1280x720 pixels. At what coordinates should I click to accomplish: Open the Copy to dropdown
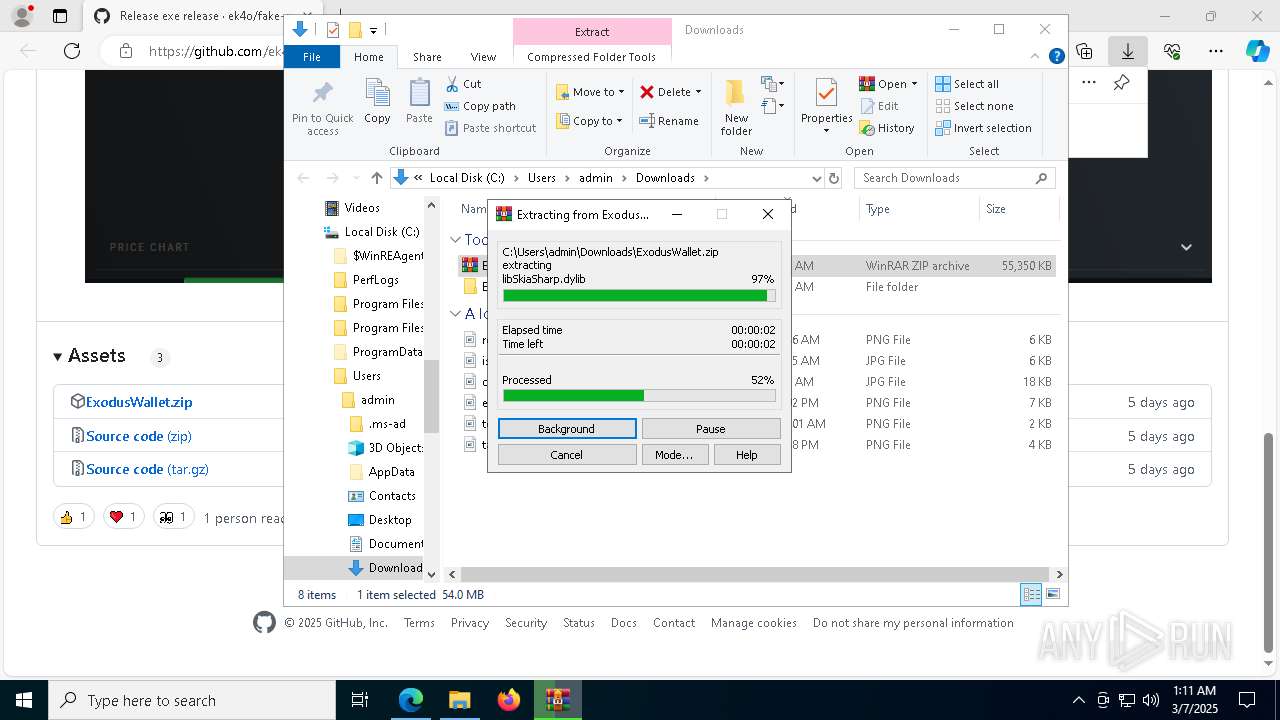[590, 121]
